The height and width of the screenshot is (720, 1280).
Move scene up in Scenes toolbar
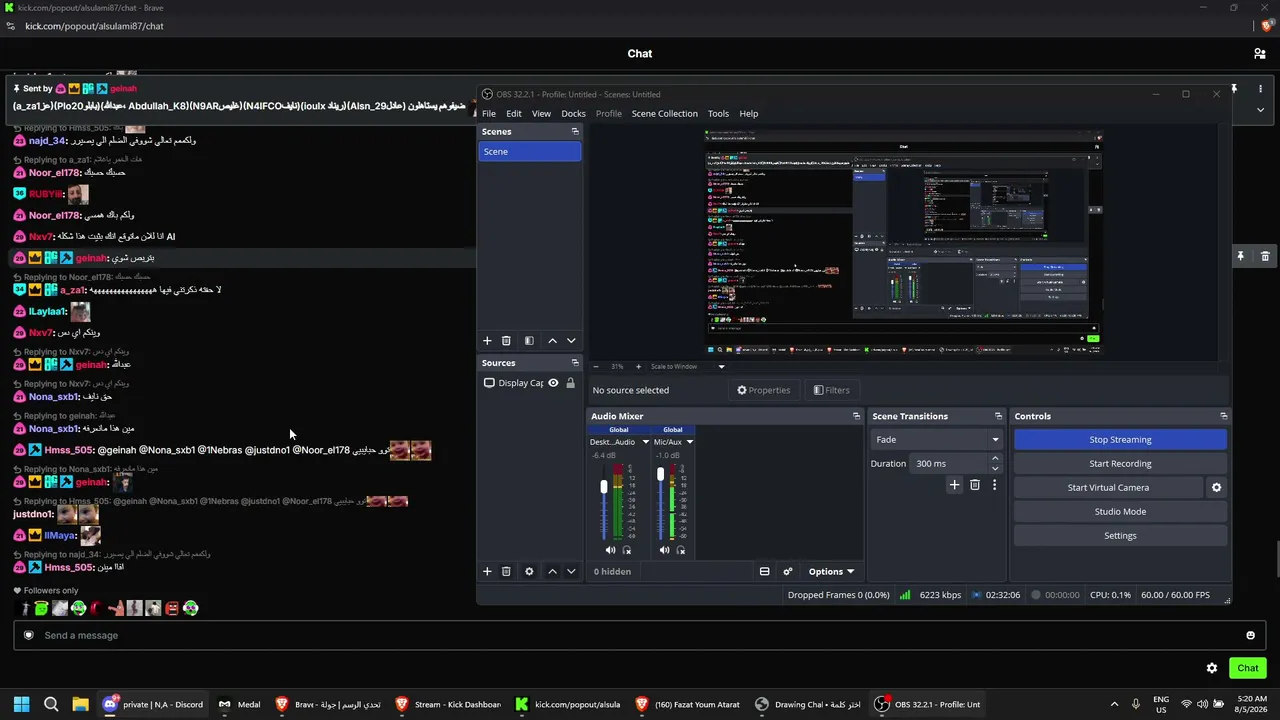552,341
